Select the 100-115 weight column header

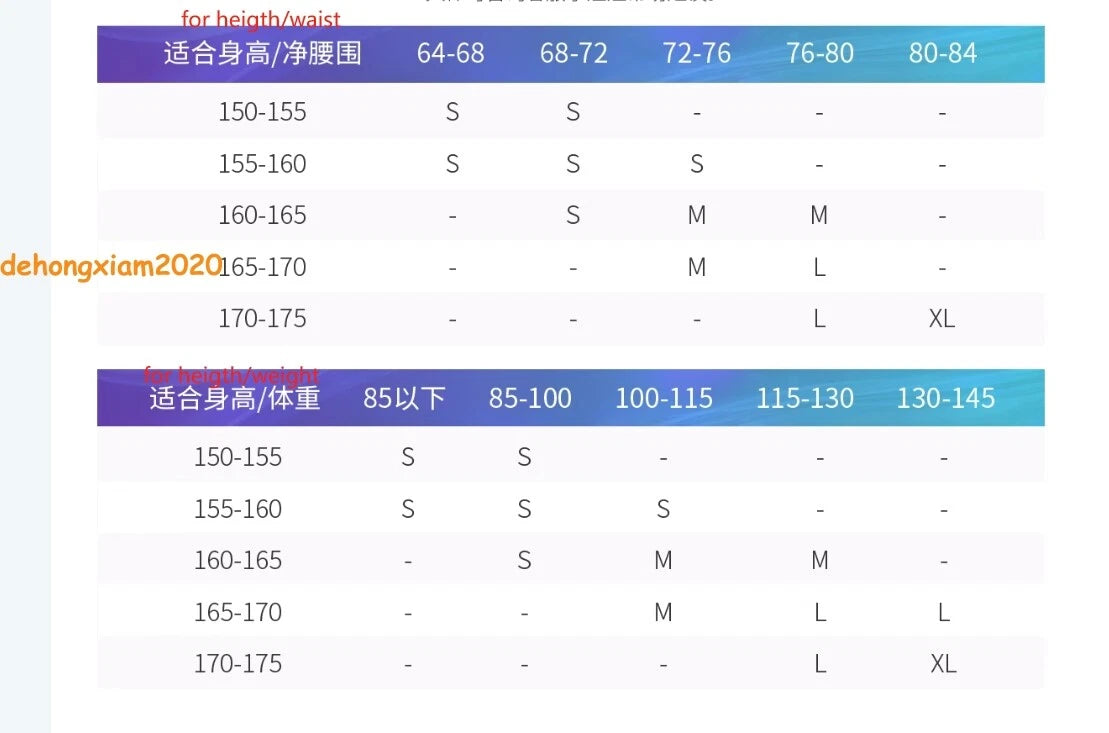663,398
